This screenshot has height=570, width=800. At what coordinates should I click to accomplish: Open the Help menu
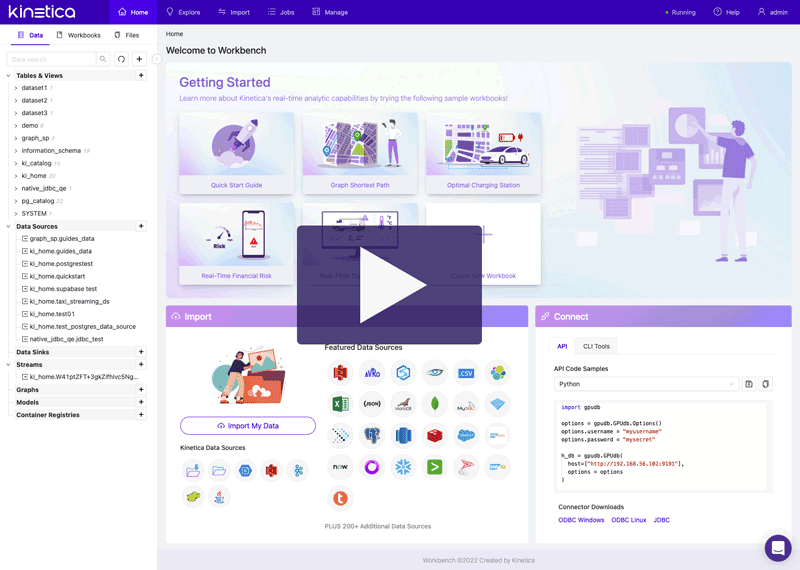(x=726, y=12)
